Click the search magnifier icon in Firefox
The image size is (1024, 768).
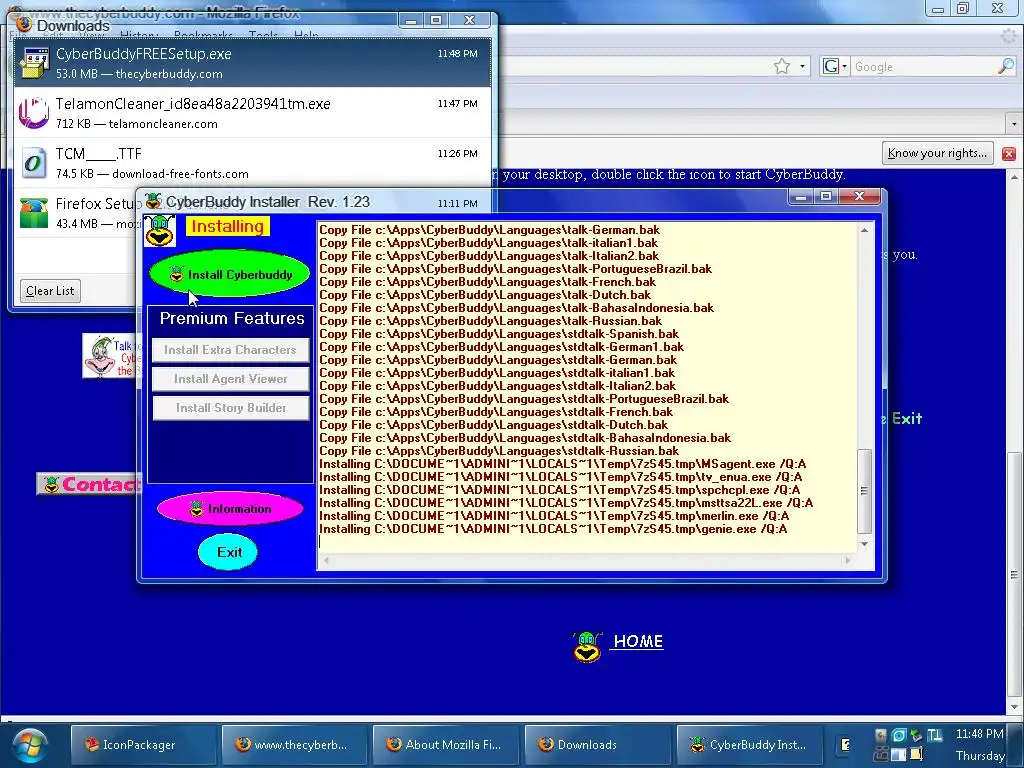[1006, 66]
